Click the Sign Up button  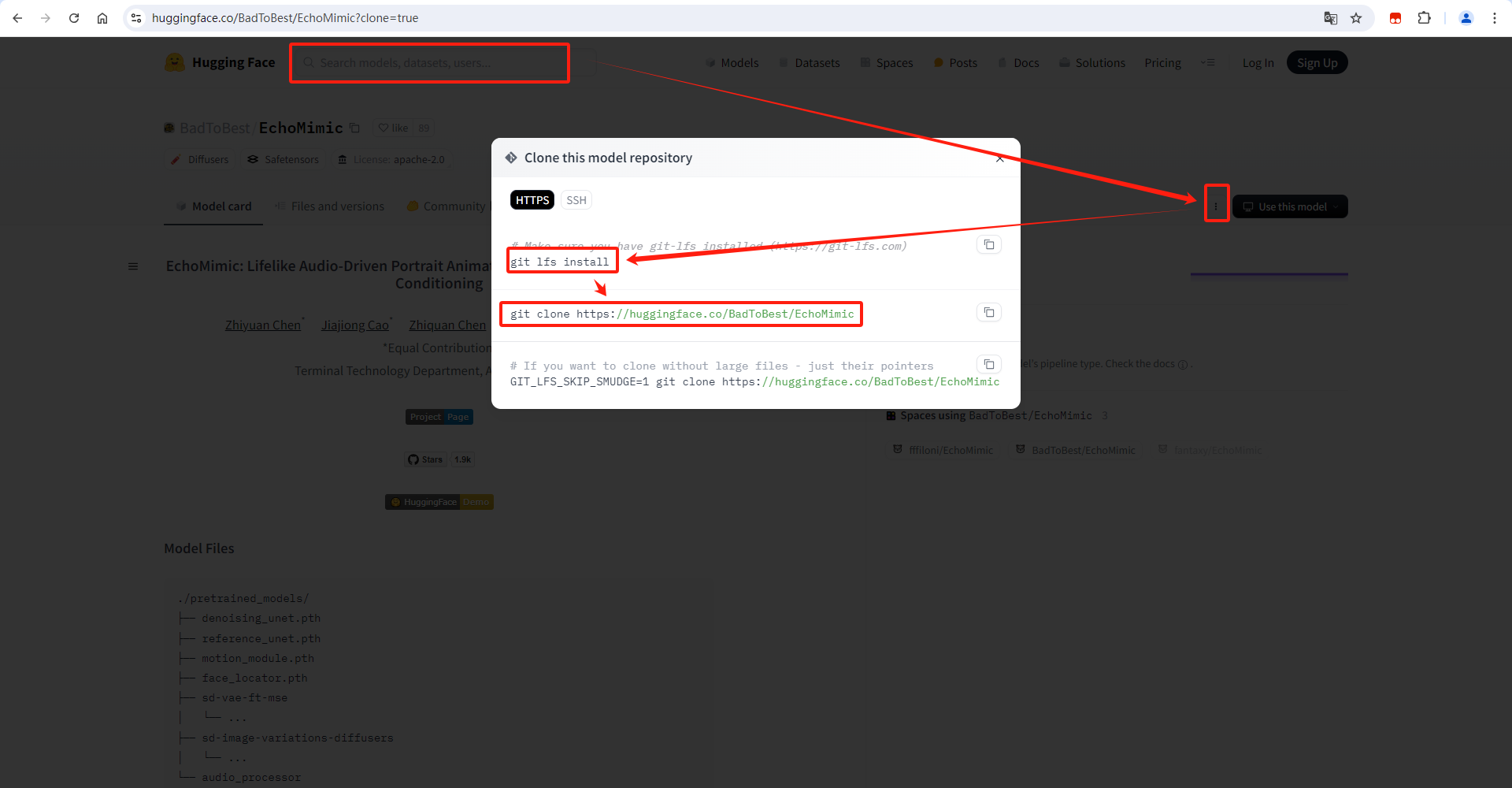tap(1317, 63)
